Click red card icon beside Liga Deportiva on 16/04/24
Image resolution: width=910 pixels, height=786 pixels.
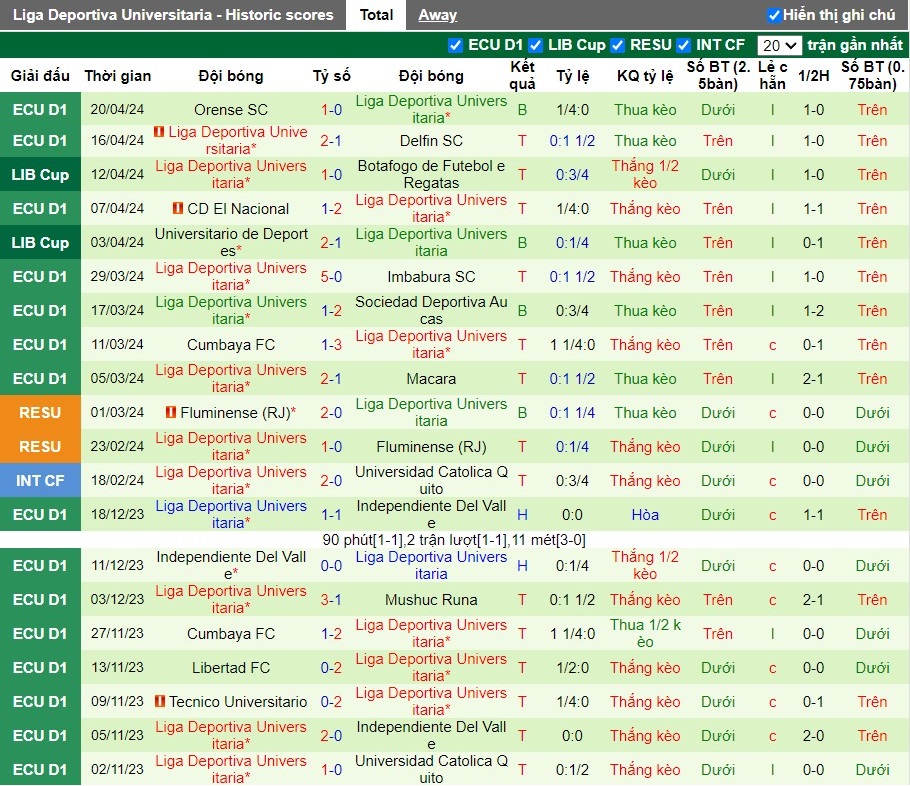coord(159,132)
